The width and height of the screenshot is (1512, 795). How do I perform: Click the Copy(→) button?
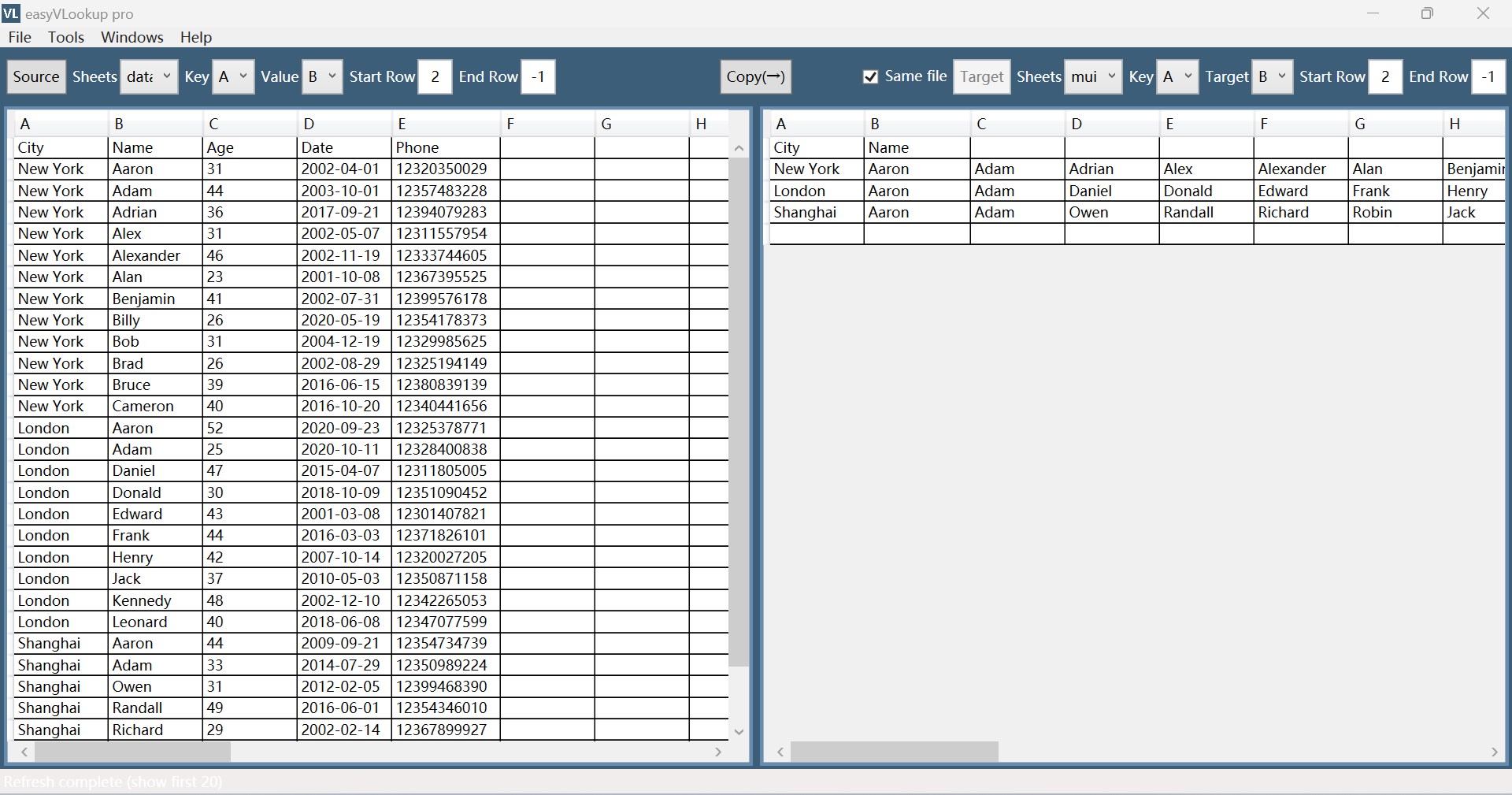pyautogui.click(x=756, y=76)
